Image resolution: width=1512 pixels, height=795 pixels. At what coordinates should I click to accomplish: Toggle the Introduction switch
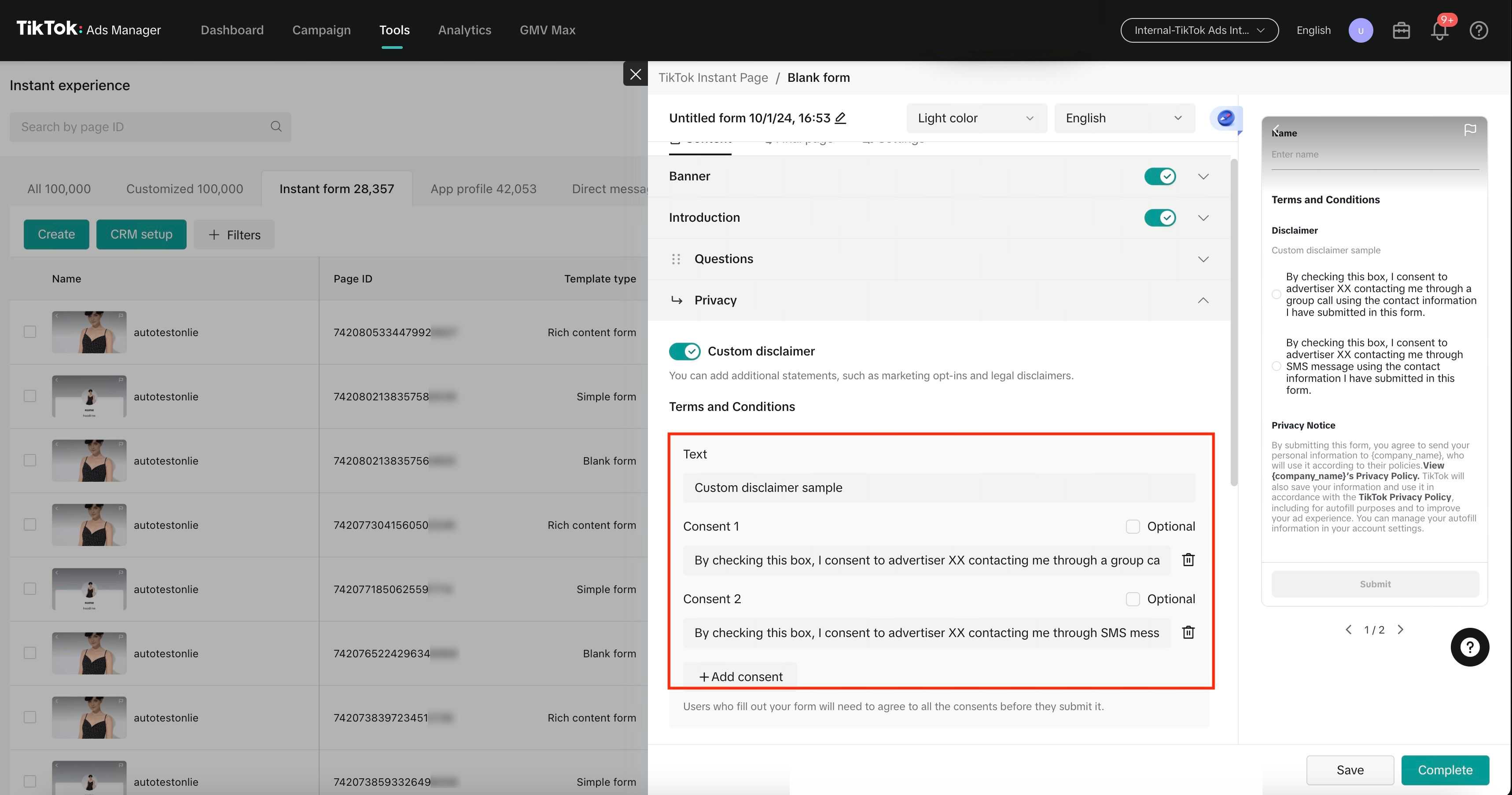(1160, 218)
